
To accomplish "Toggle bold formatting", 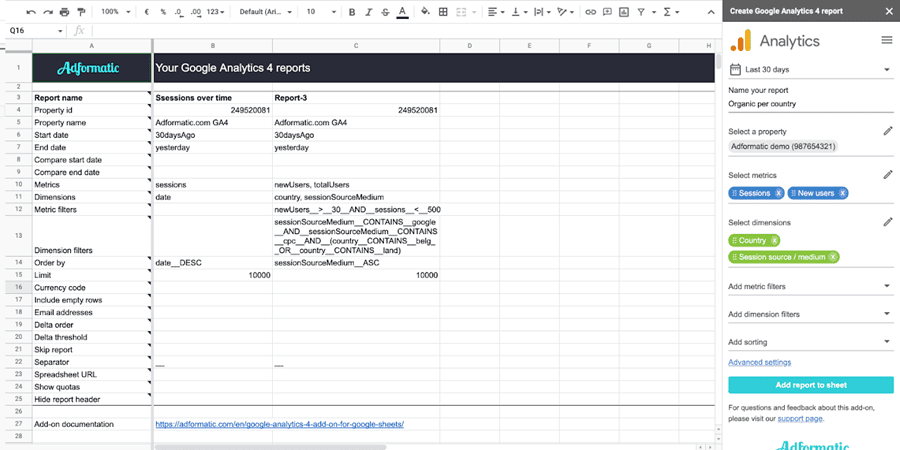I will tap(352, 11).
